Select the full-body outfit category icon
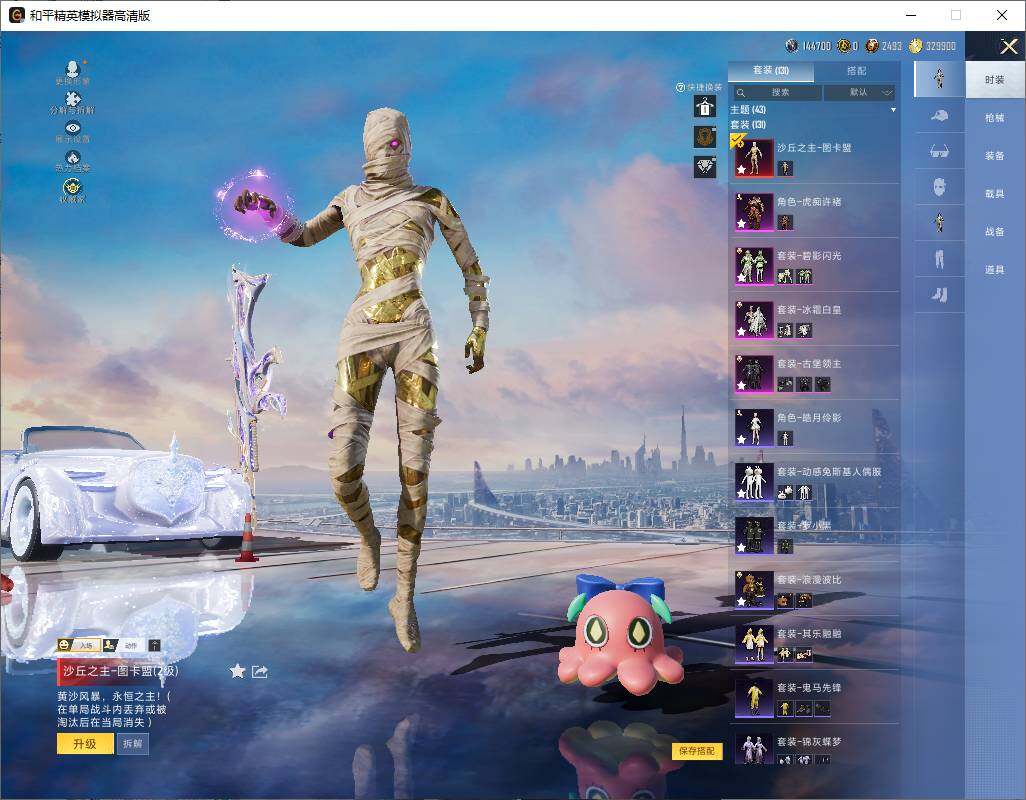The image size is (1026, 800). (x=939, y=78)
